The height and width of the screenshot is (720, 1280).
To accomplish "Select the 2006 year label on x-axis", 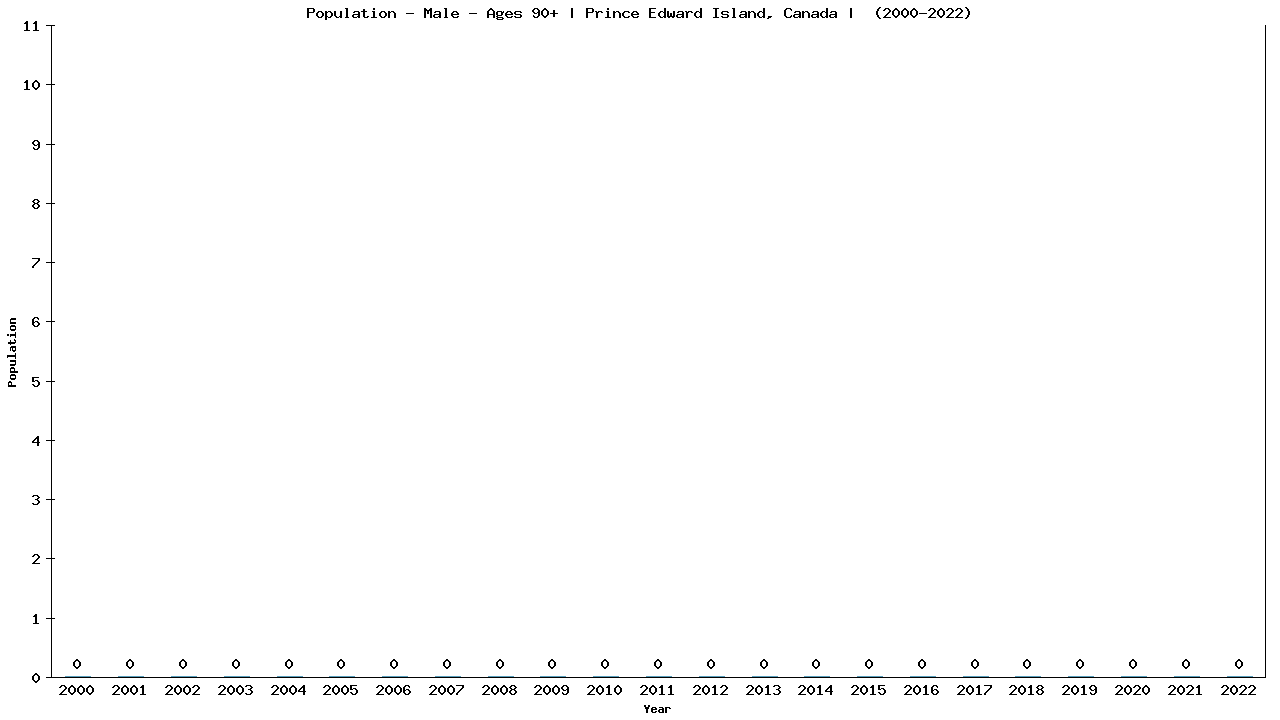I will 394,690.
